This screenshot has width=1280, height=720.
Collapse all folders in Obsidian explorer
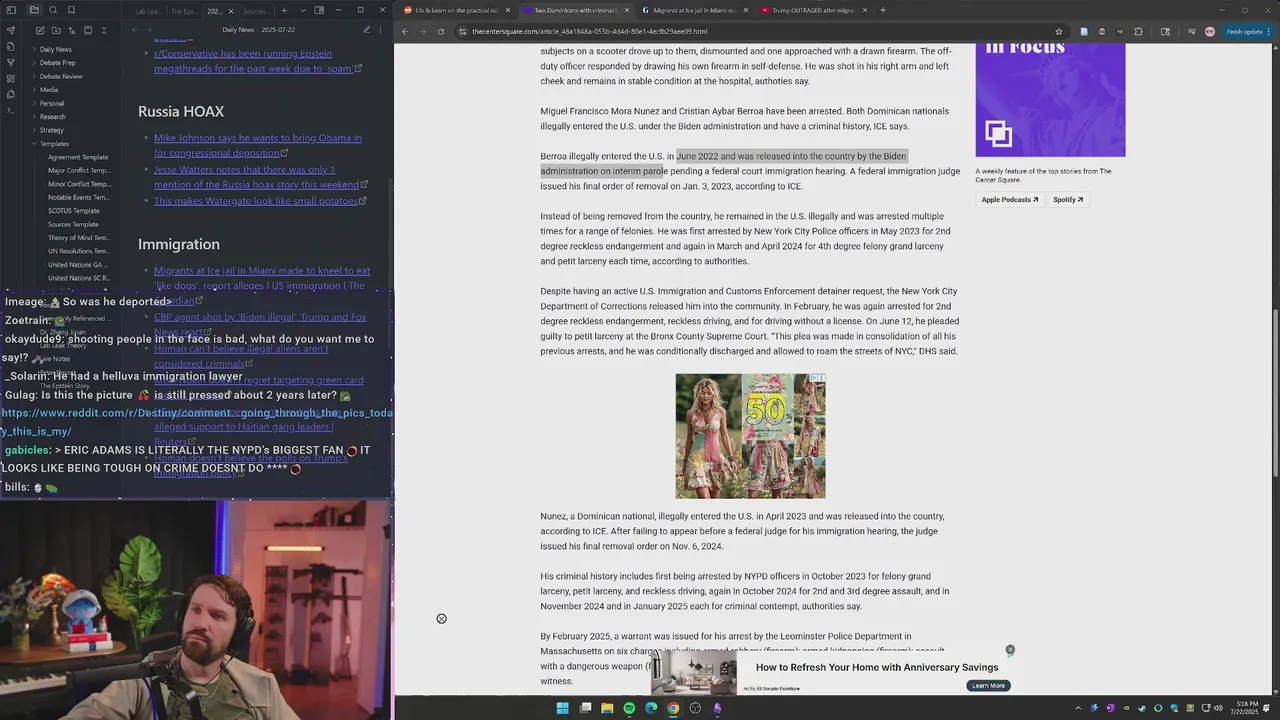point(104,30)
